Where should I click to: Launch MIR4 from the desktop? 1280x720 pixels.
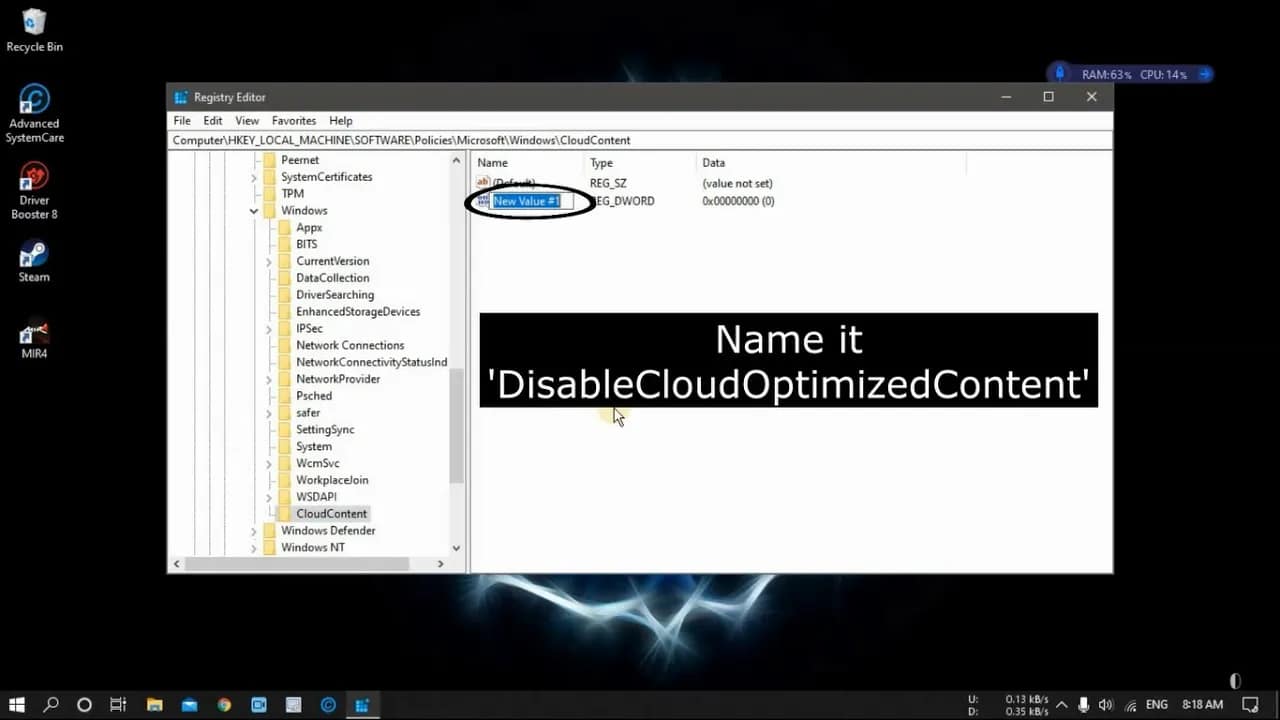point(33,333)
